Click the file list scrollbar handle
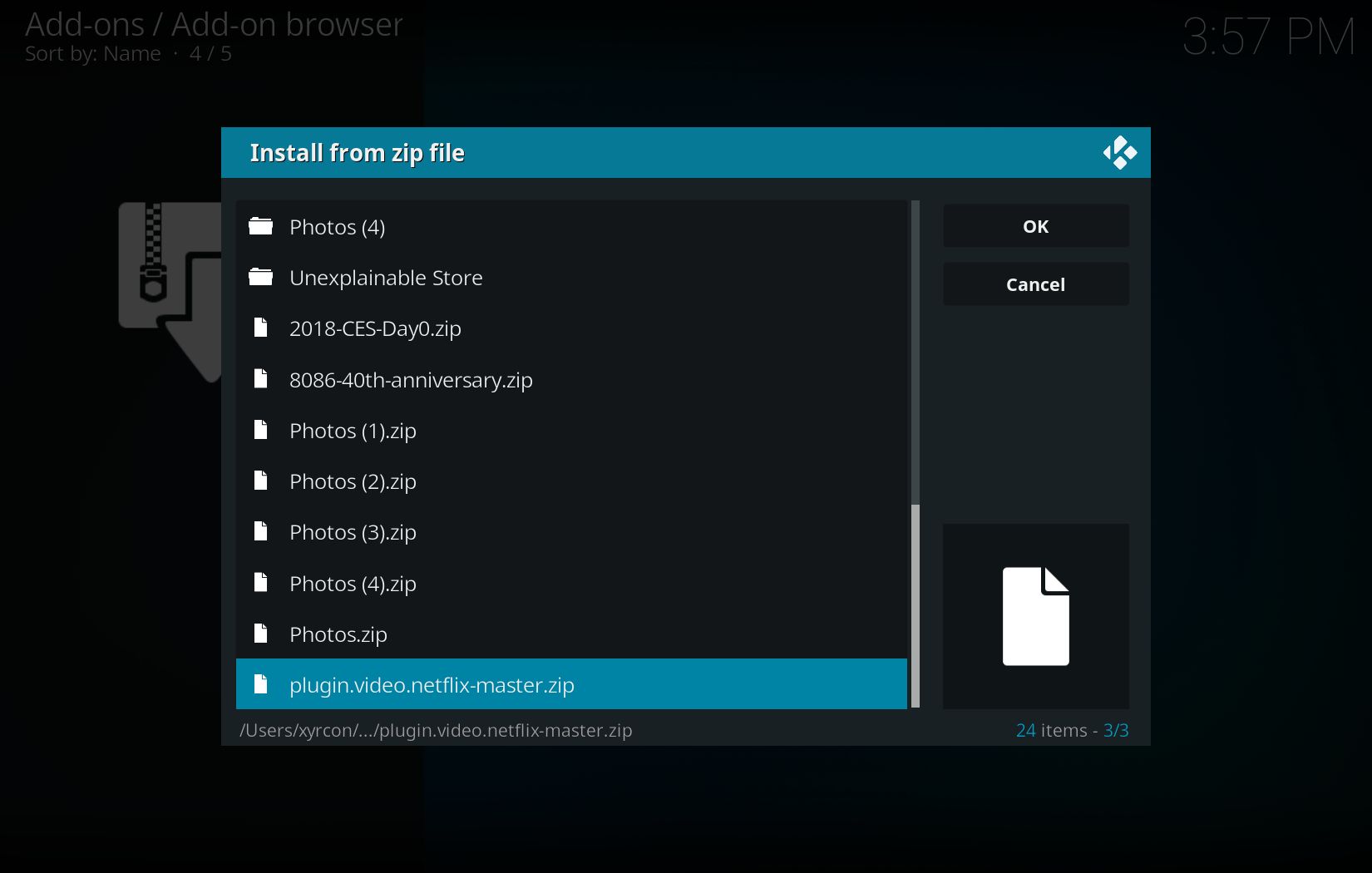The image size is (1372, 873). (915, 606)
